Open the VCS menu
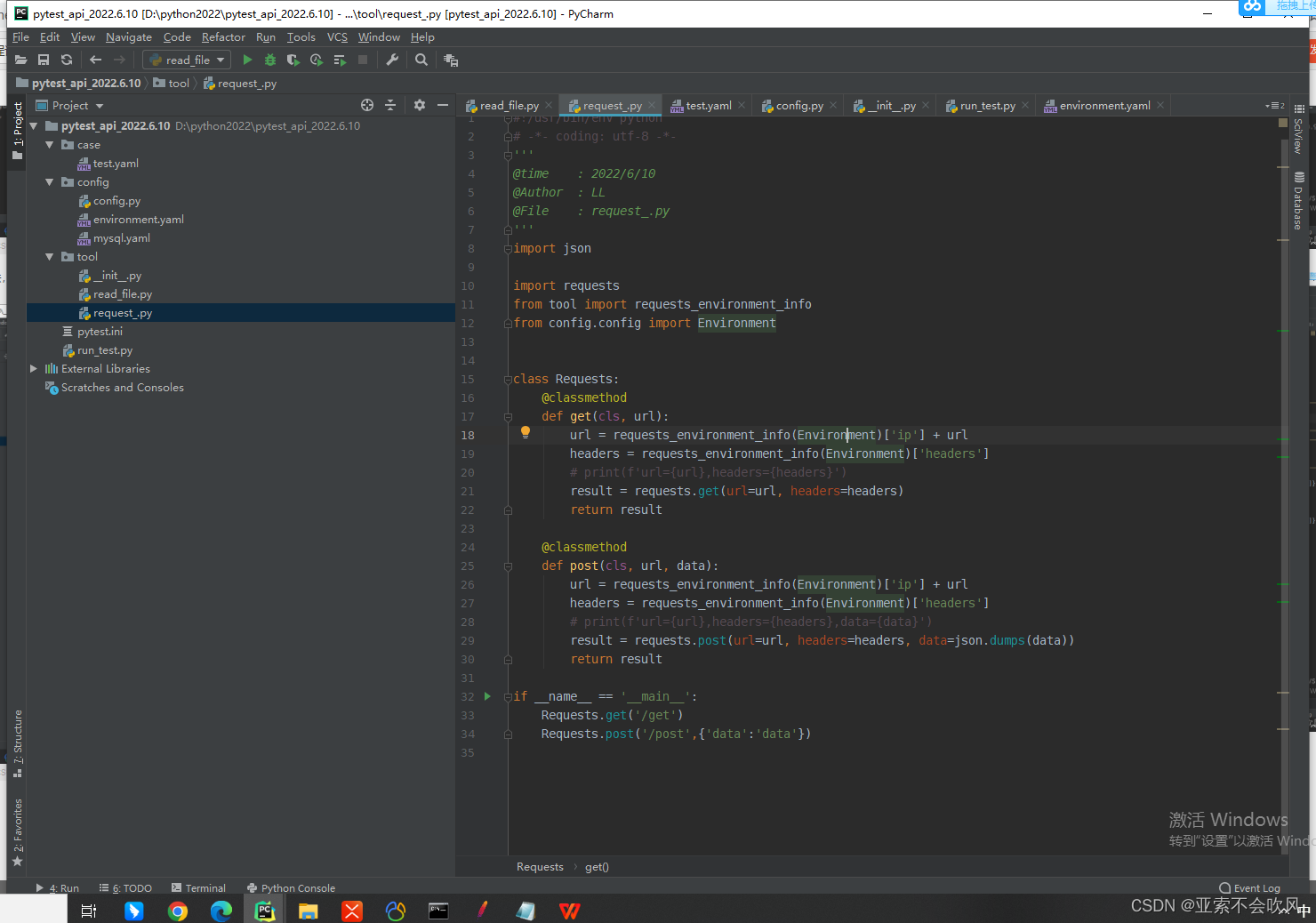 pyautogui.click(x=337, y=37)
